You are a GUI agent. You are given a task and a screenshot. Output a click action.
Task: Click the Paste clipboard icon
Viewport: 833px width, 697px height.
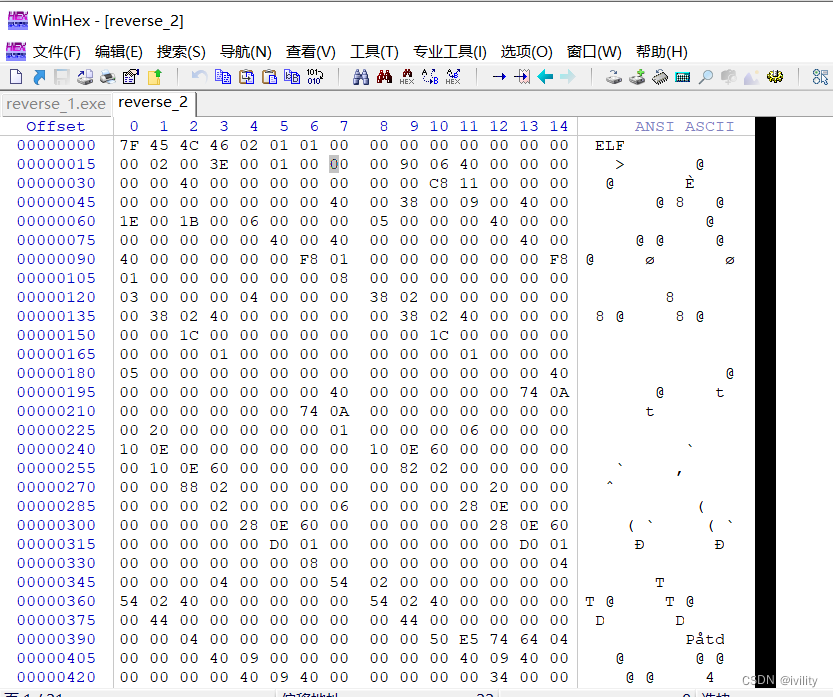click(269, 77)
